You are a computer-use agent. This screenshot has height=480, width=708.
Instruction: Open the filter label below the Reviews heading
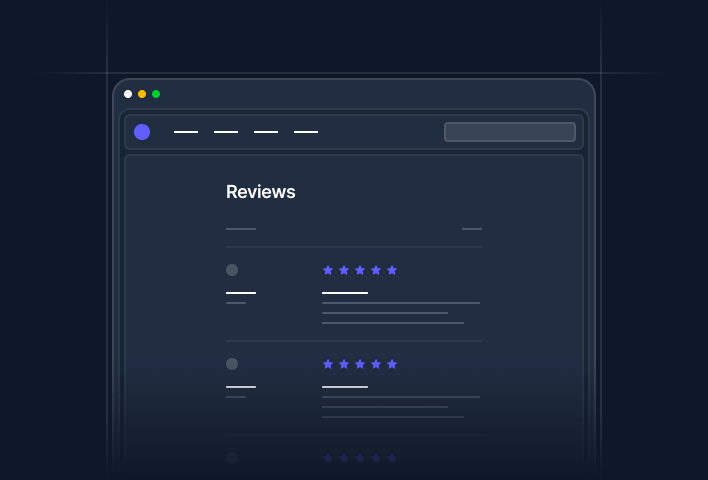click(241, 229)
